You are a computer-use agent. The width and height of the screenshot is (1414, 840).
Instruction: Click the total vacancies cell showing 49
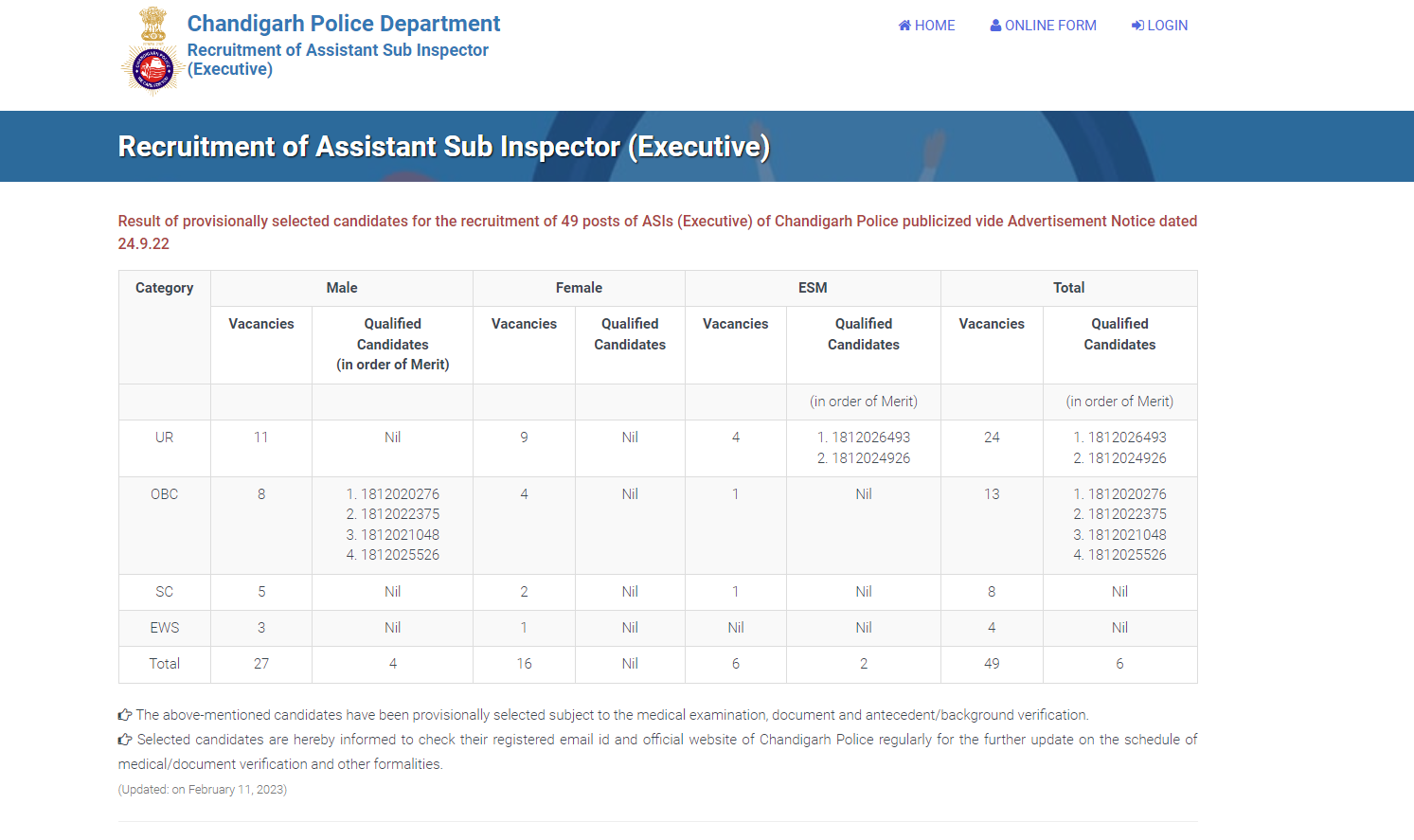coord(992,664)
